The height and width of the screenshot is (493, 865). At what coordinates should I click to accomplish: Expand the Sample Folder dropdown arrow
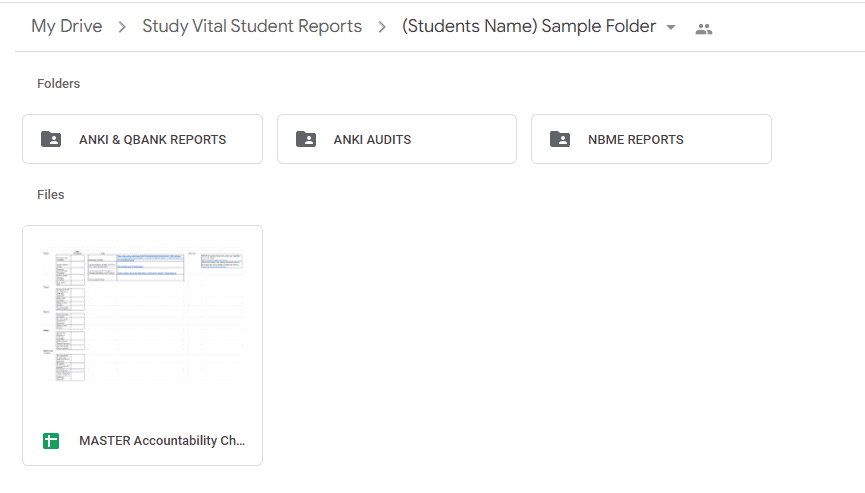[671, 27]
